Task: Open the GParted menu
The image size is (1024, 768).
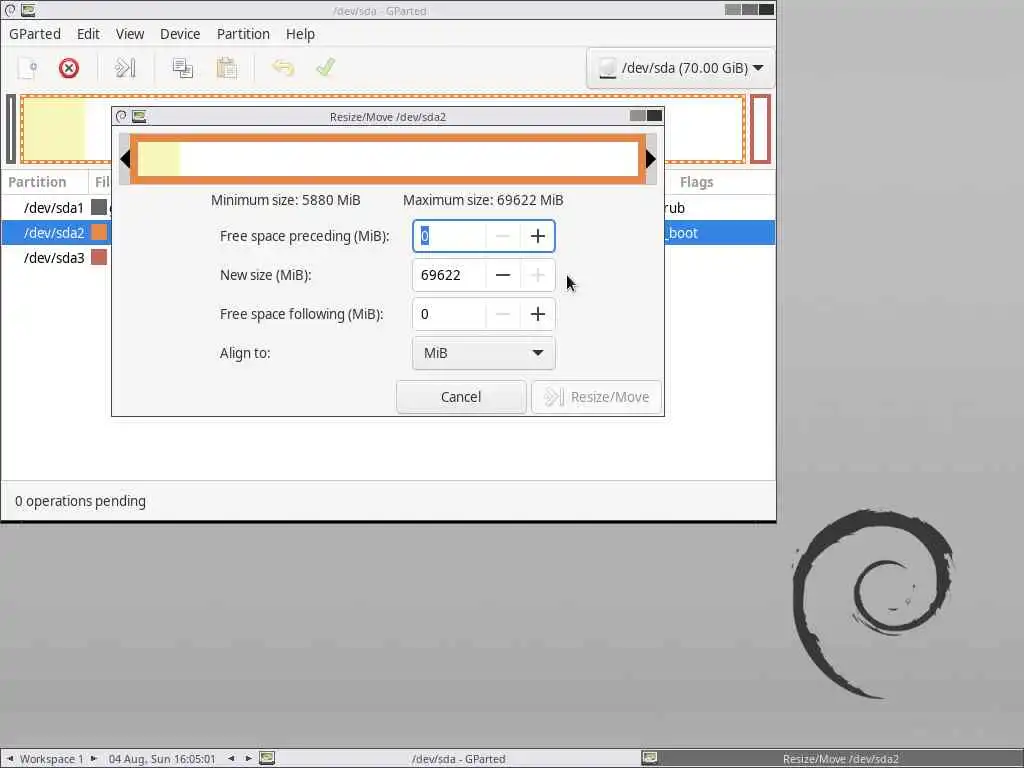Action: [x=35, y=34]
